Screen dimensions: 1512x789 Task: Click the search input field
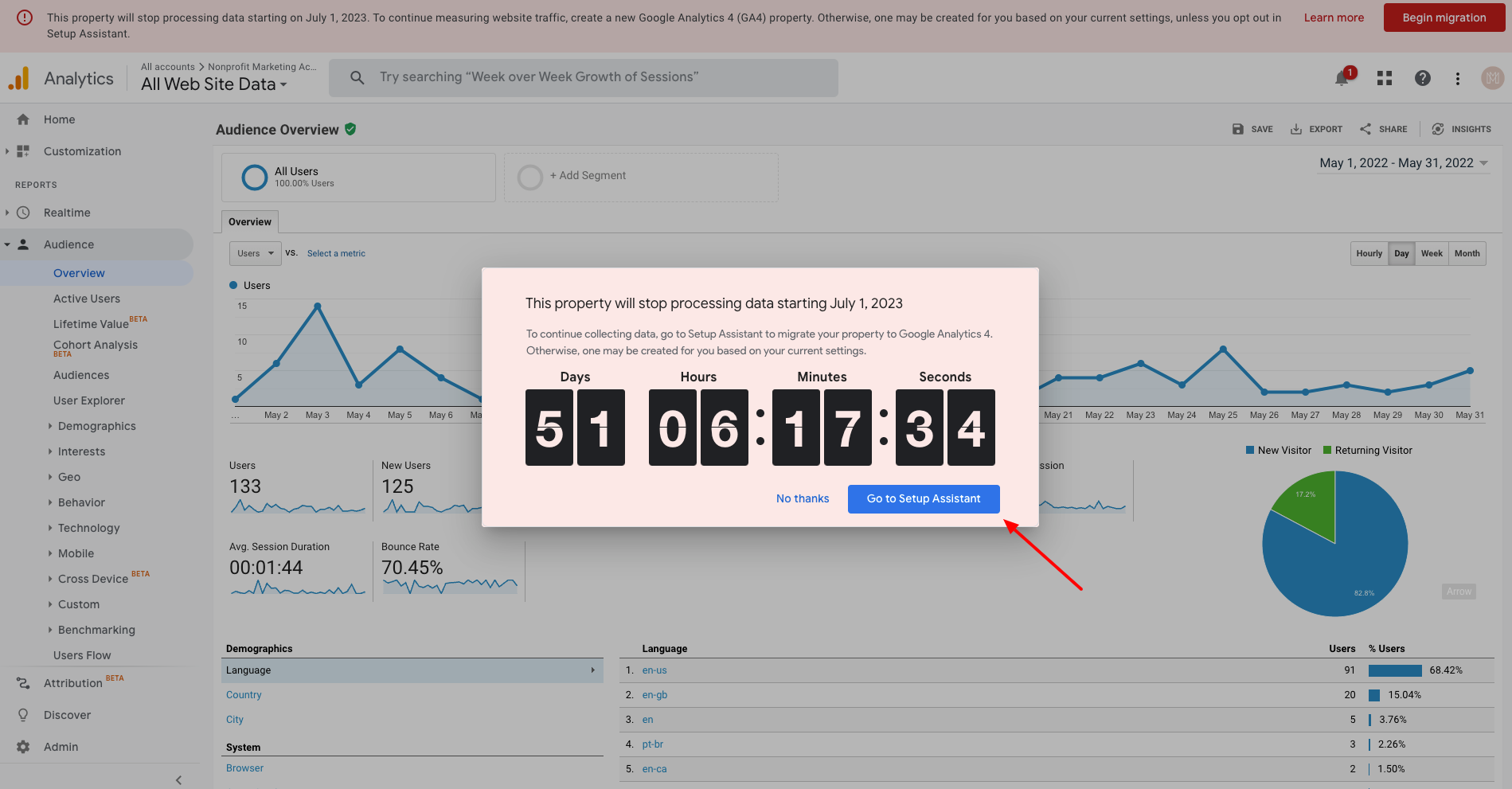tap(584, 77)
